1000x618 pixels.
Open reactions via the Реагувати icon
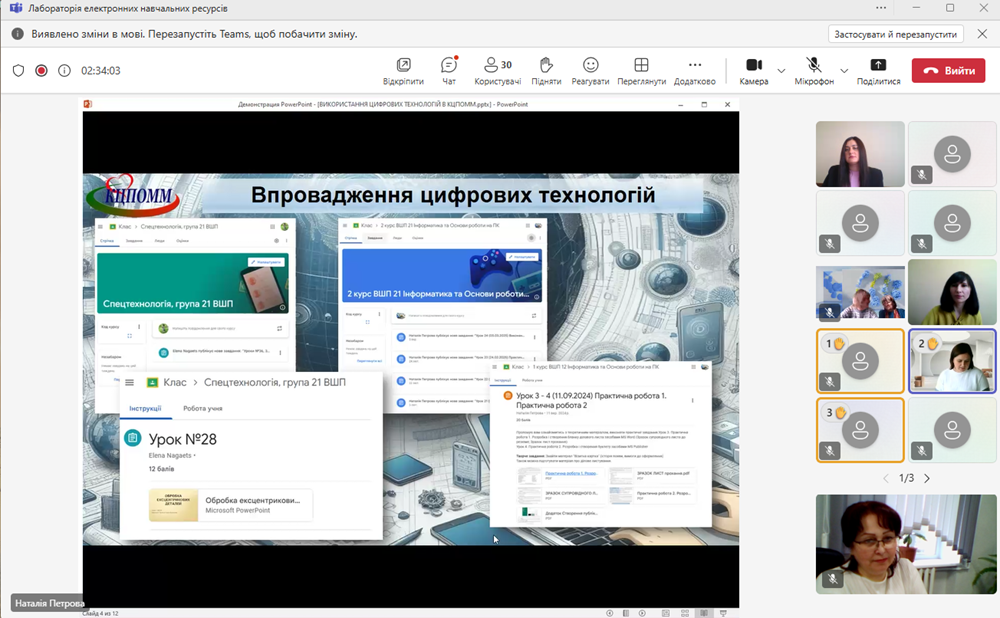[590, 70]
